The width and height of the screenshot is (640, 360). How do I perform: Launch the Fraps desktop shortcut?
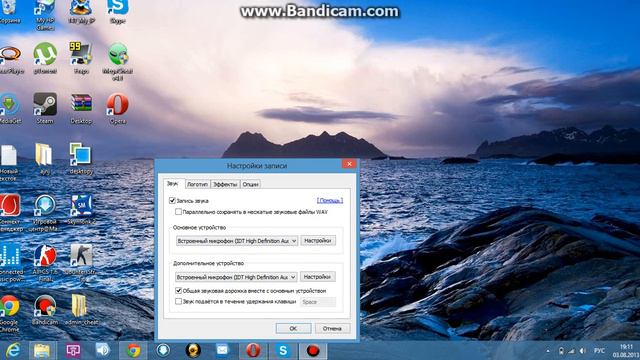coord(81,58)
